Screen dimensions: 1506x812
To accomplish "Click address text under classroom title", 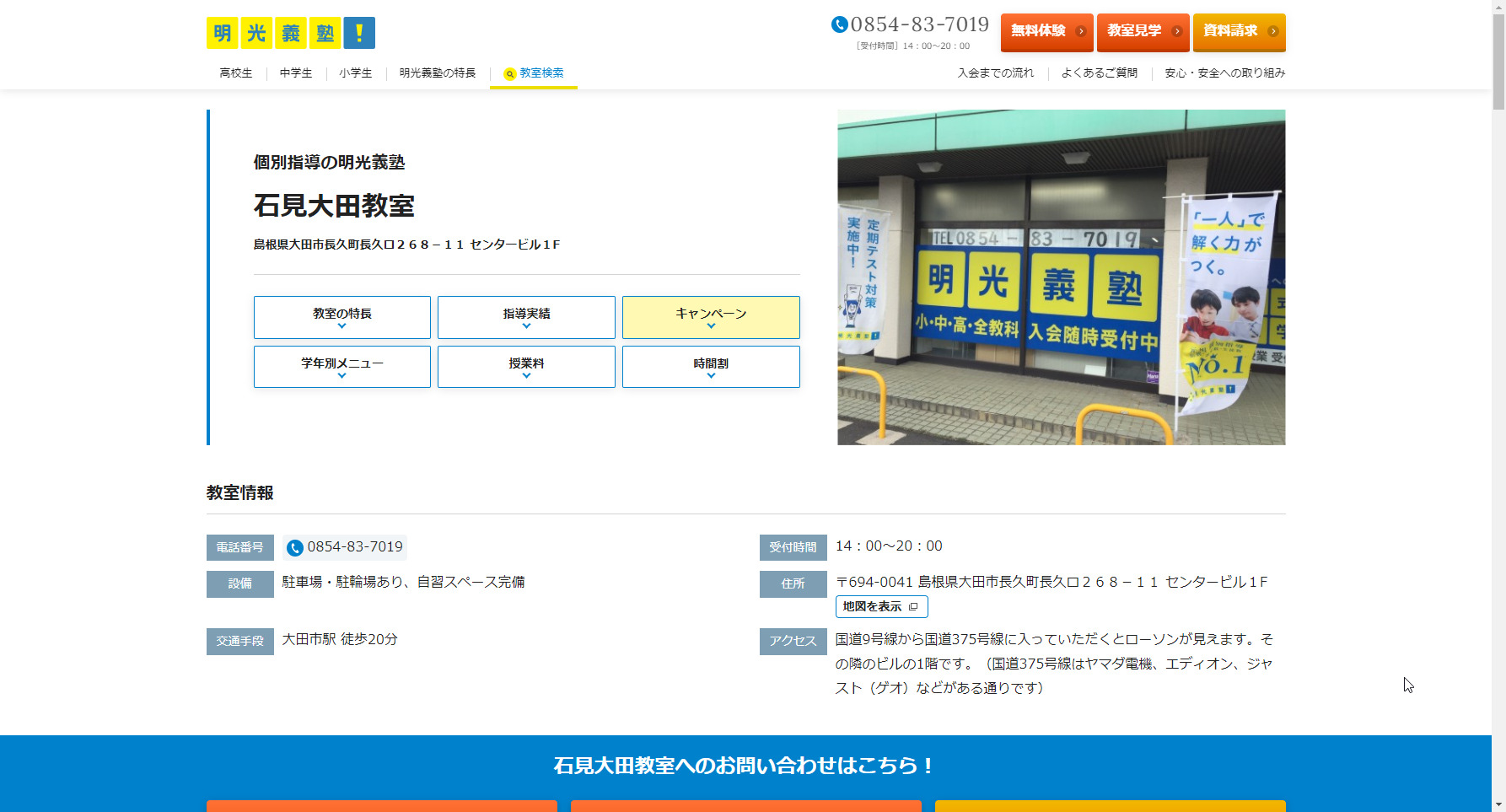I will [407, 245].
